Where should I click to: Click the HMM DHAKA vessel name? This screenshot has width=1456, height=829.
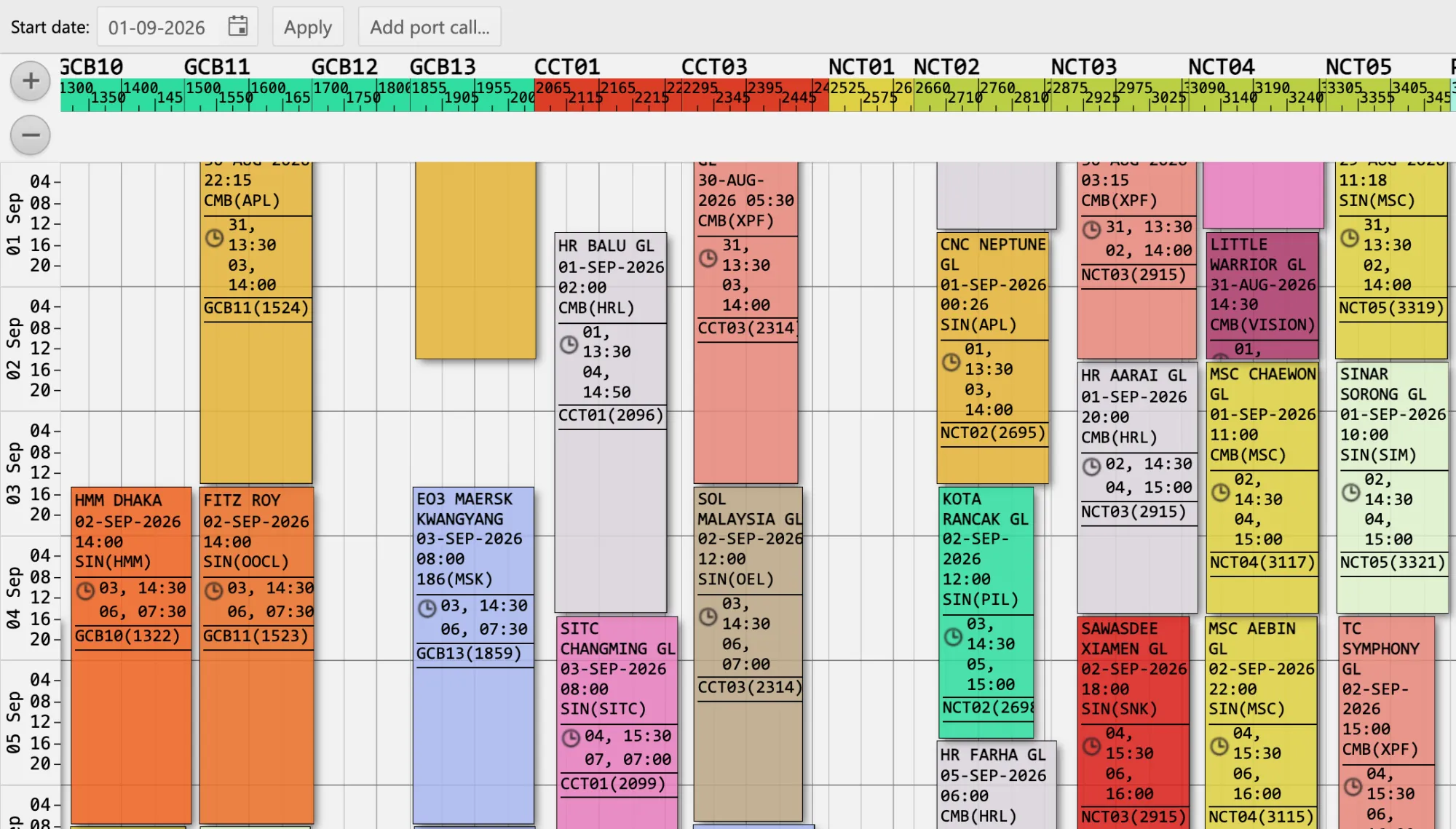point(119,501)
